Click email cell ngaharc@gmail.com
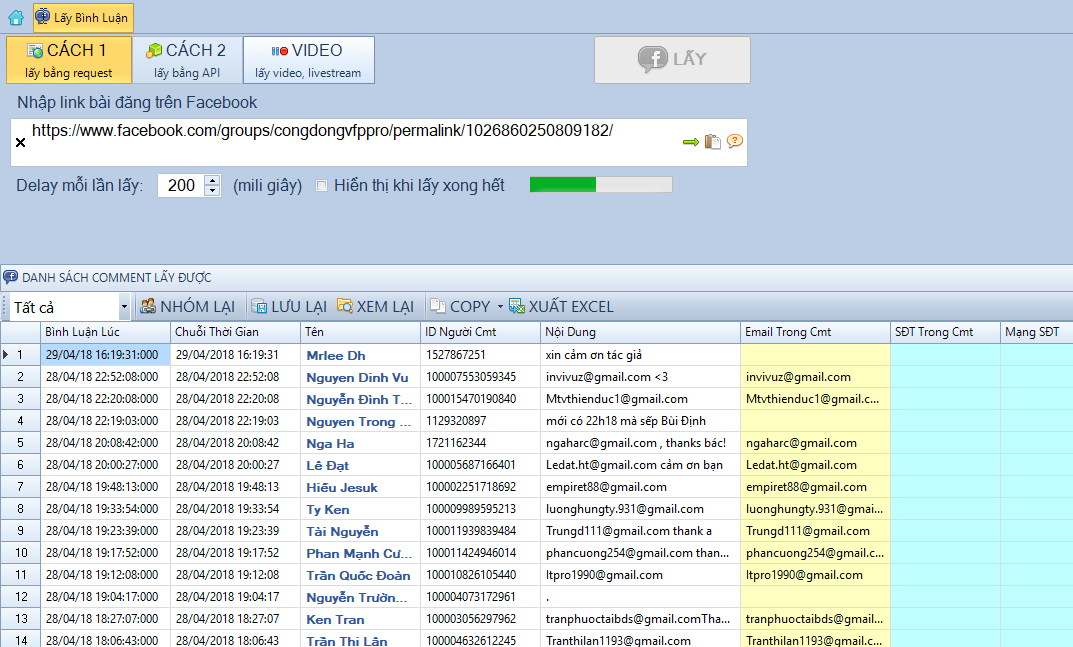 coord(815,443)
